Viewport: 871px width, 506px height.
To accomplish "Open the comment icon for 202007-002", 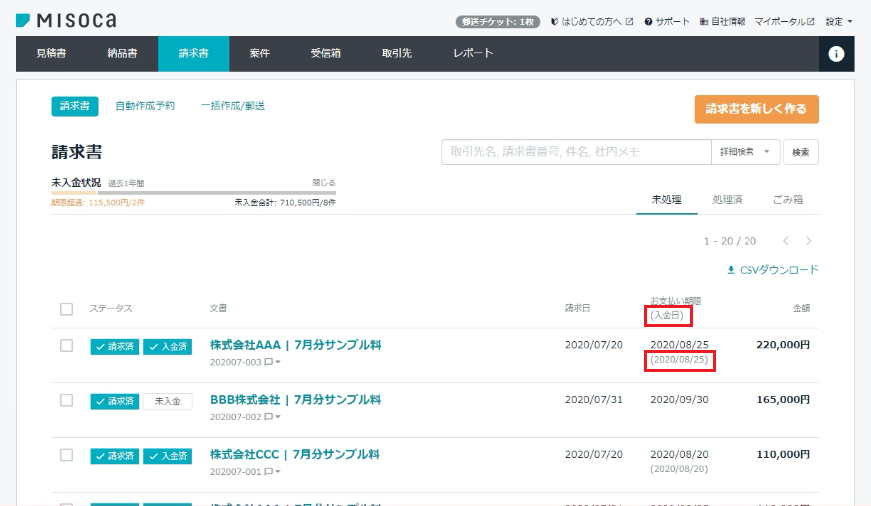I will click(x=268, y=417).
